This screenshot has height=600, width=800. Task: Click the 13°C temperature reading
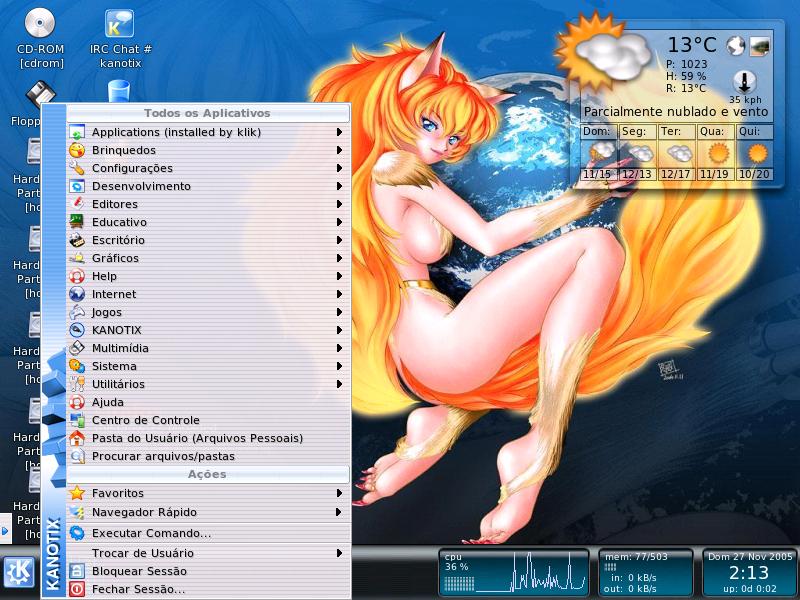692,45
